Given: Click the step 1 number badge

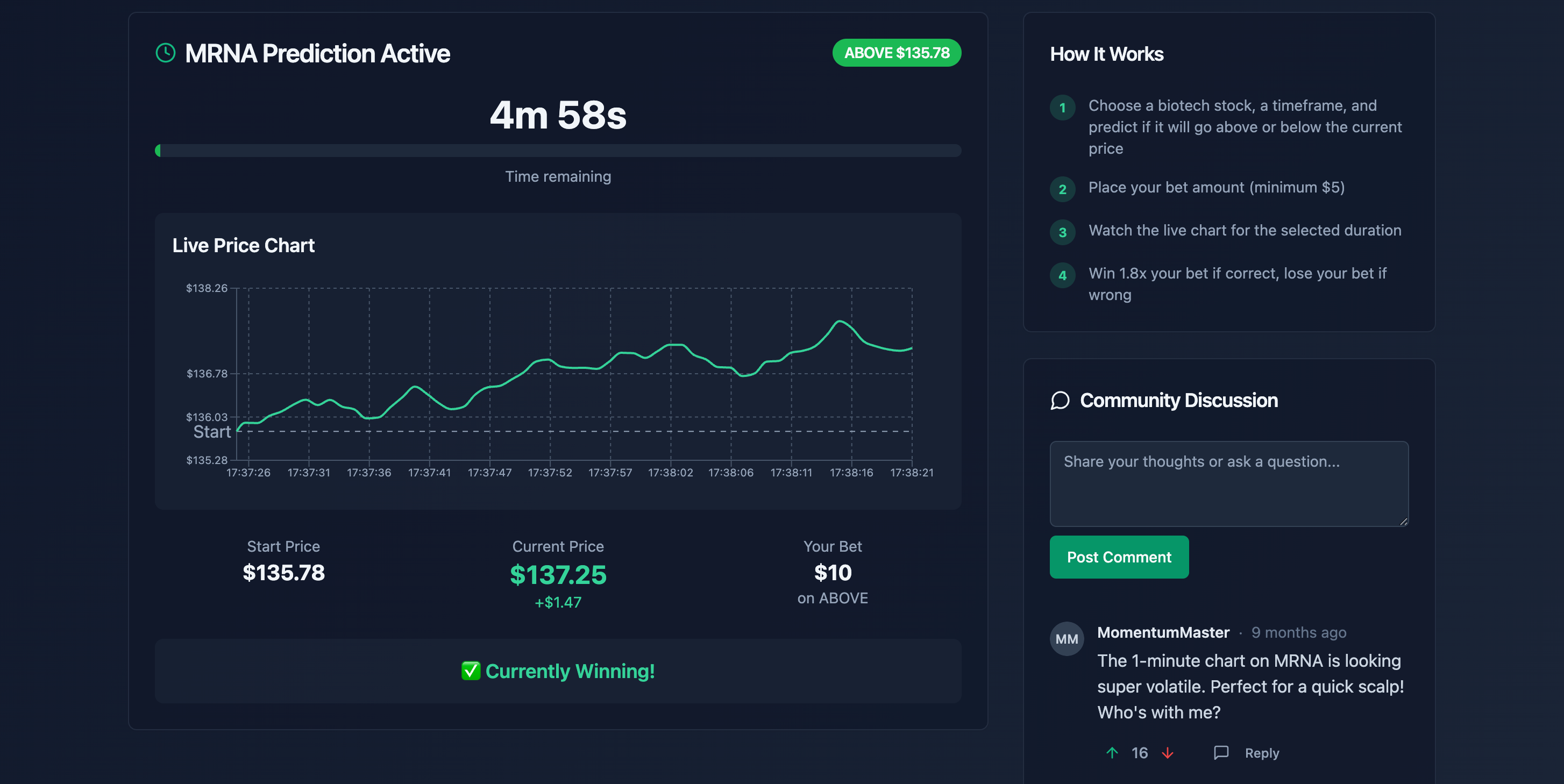Looking at the screenshot, I should (1063, 108).
